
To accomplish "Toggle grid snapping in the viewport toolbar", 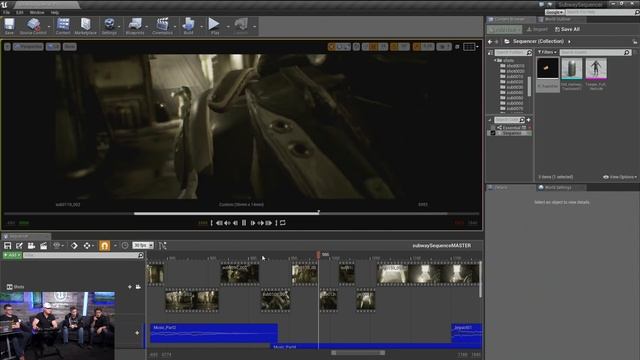I will pyautogui.click(x=373, y=47).
